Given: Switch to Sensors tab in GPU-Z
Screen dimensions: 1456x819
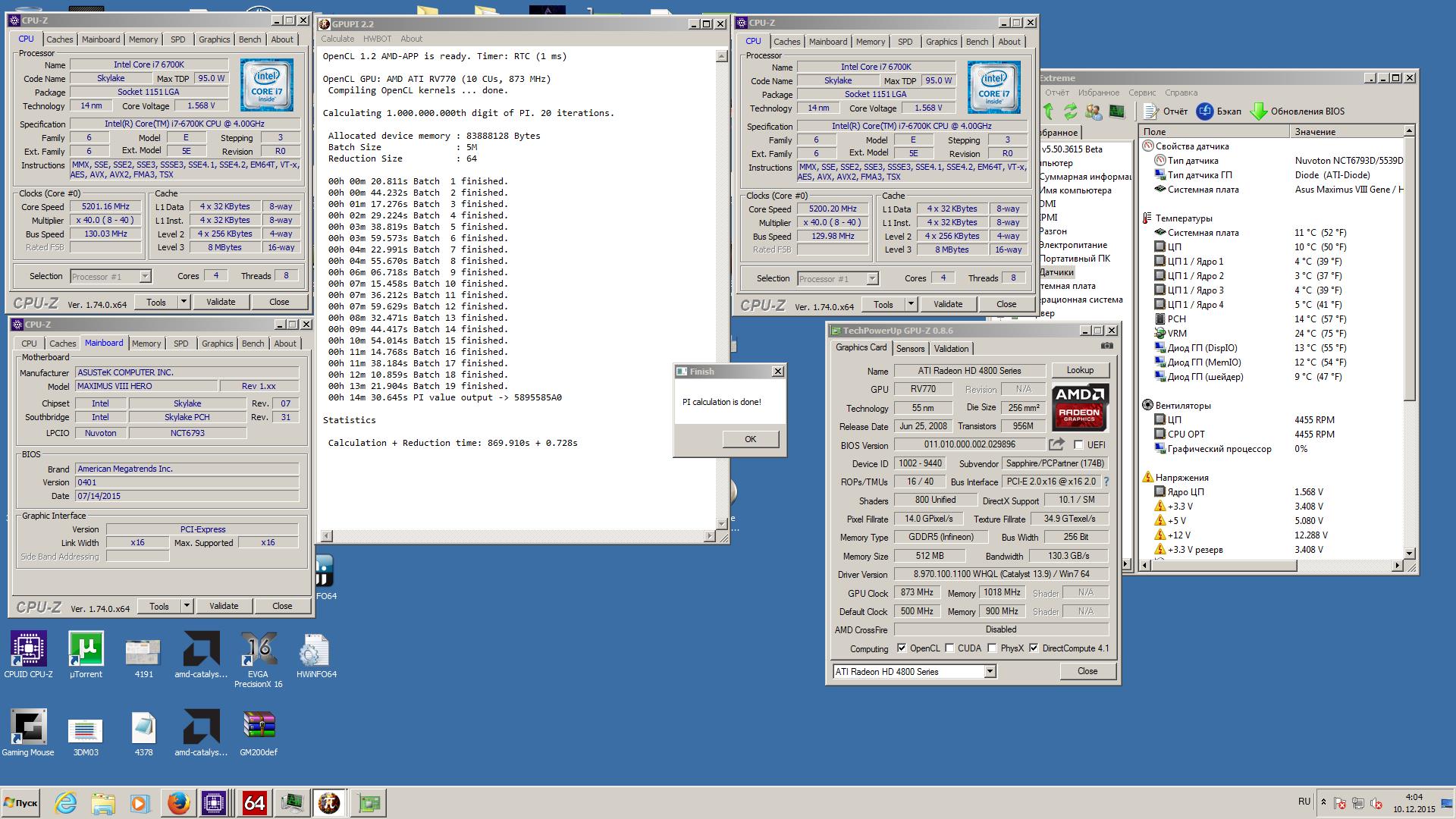Looking at the screenshot, I should pyautogui.click(x=910, y=349).
